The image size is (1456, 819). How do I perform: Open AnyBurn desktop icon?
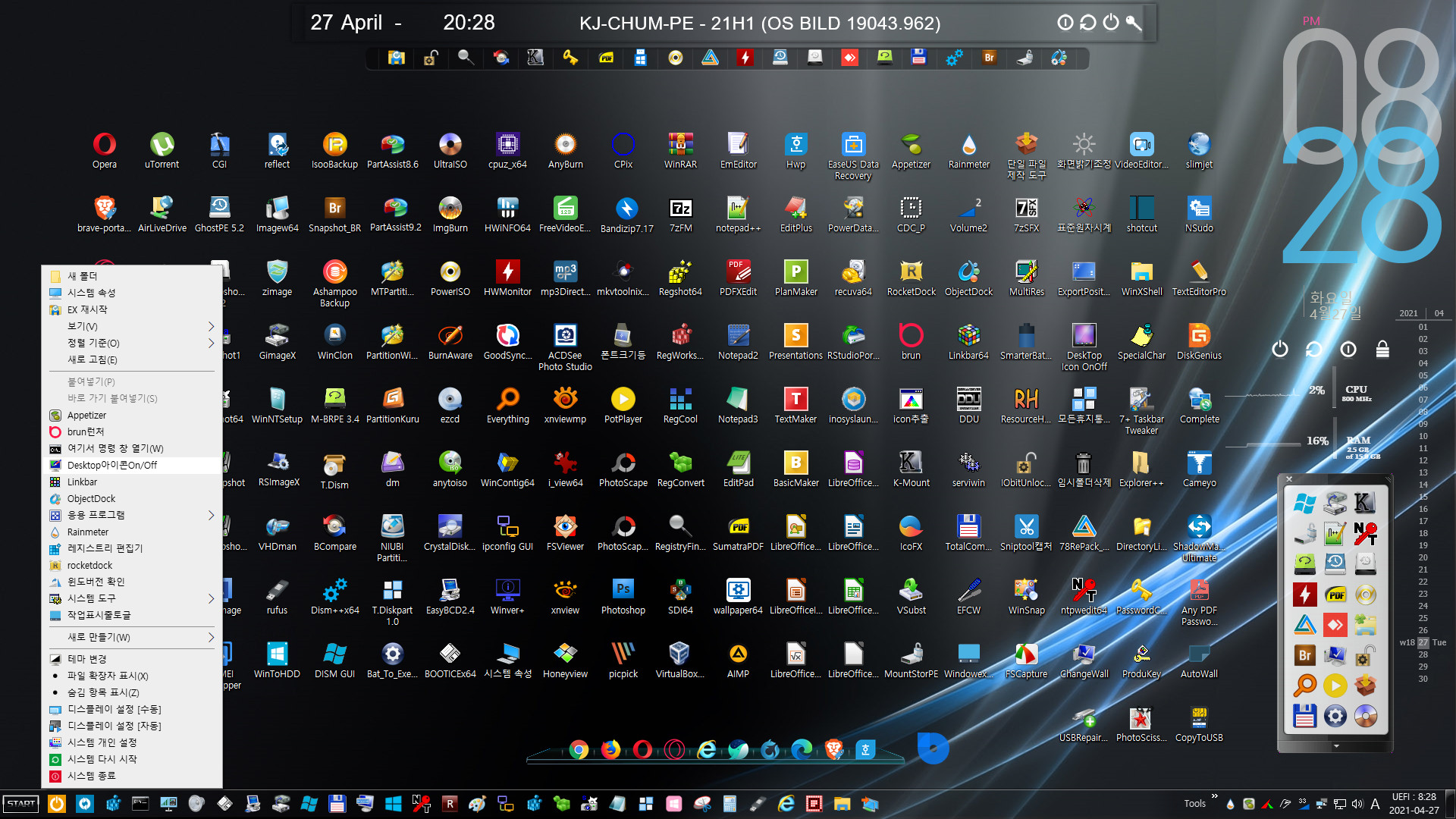565,150
